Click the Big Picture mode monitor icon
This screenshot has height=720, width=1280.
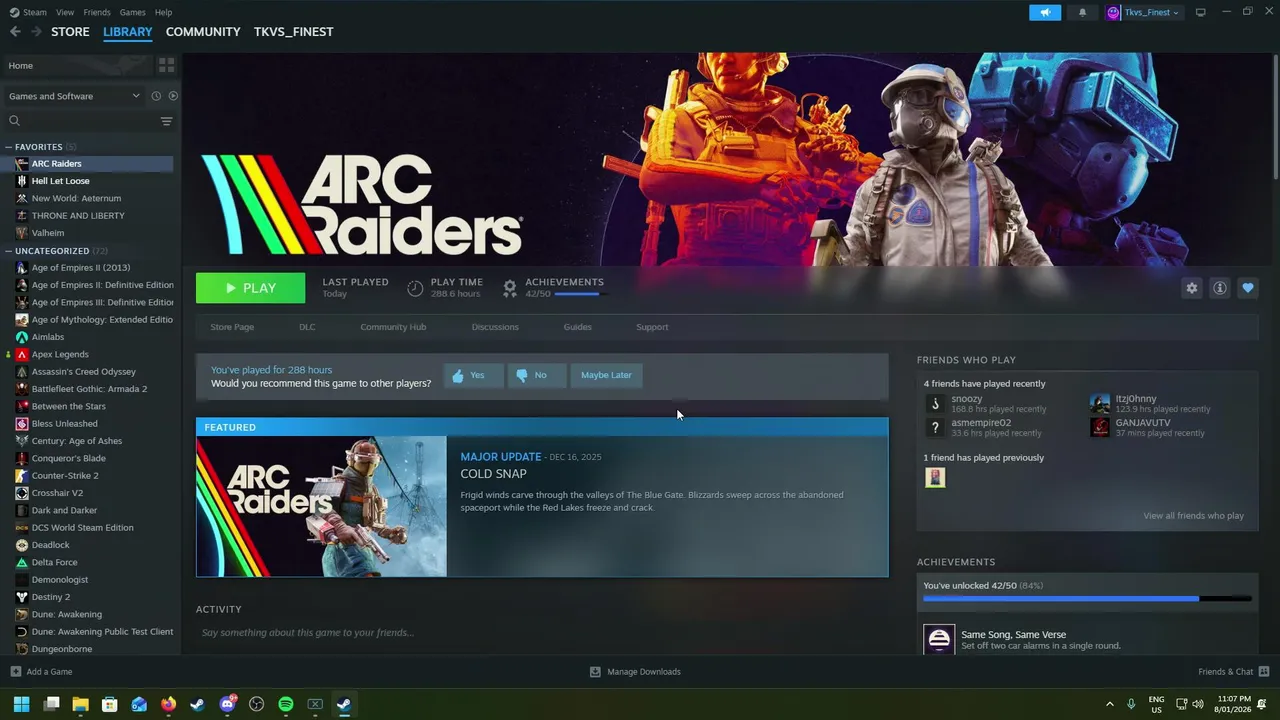pyautogui.click(x=1201, y=12)
